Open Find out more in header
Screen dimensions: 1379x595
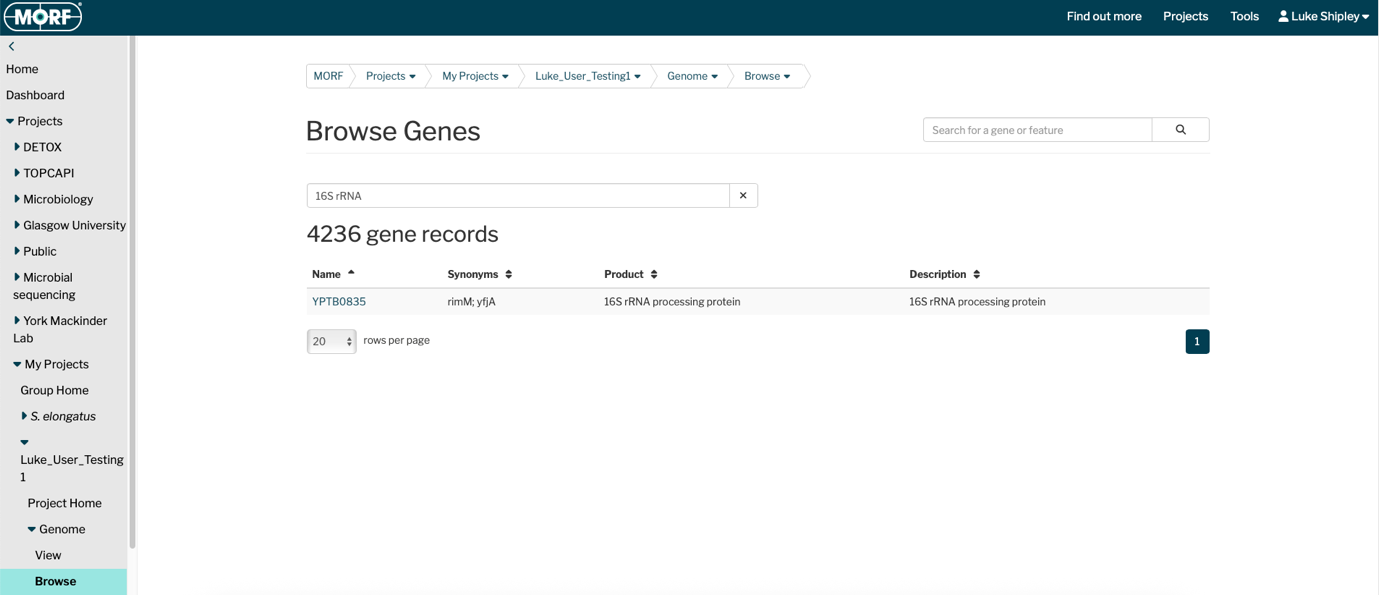click(1104, 17)
